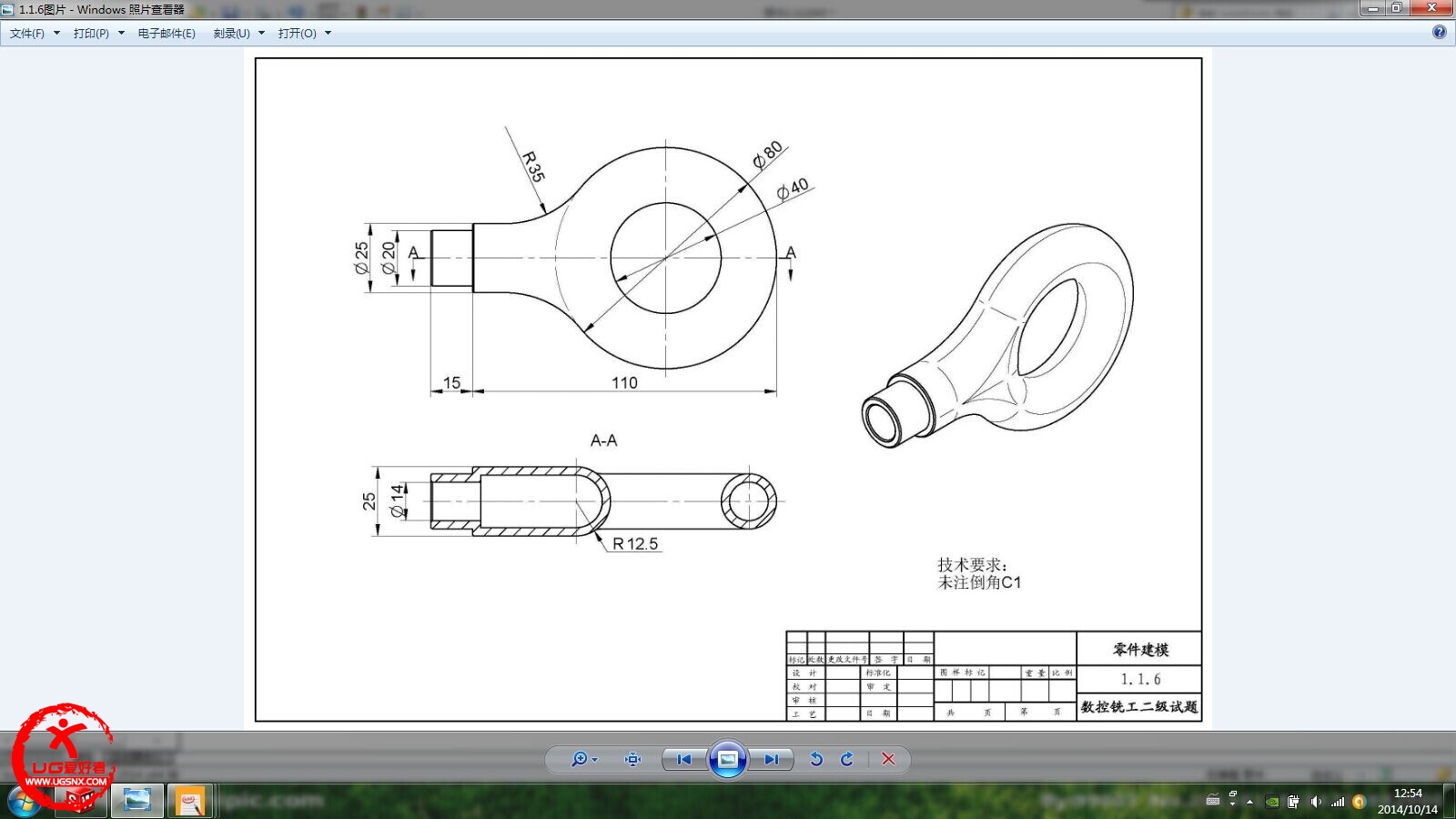Open the 打开(O) menu
Screen dimensions: 1456x819
click(297, 34)
